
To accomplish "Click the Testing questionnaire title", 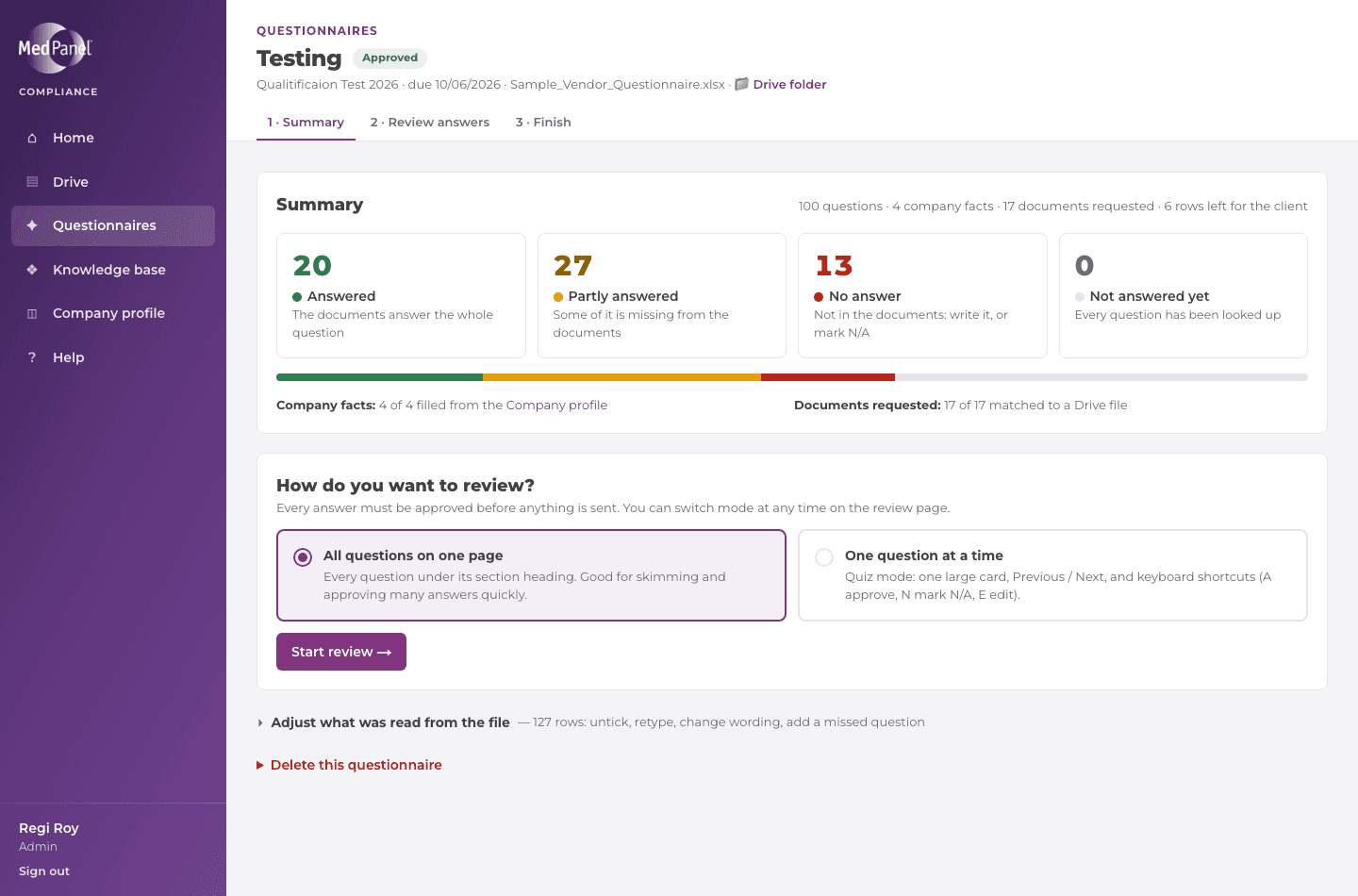I will tap(299, 58).
